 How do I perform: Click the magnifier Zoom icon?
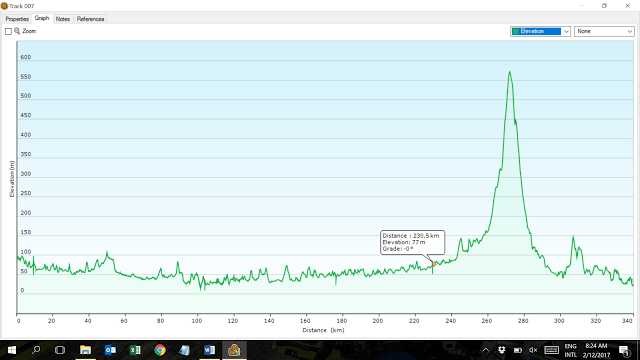tap(17, 31)
